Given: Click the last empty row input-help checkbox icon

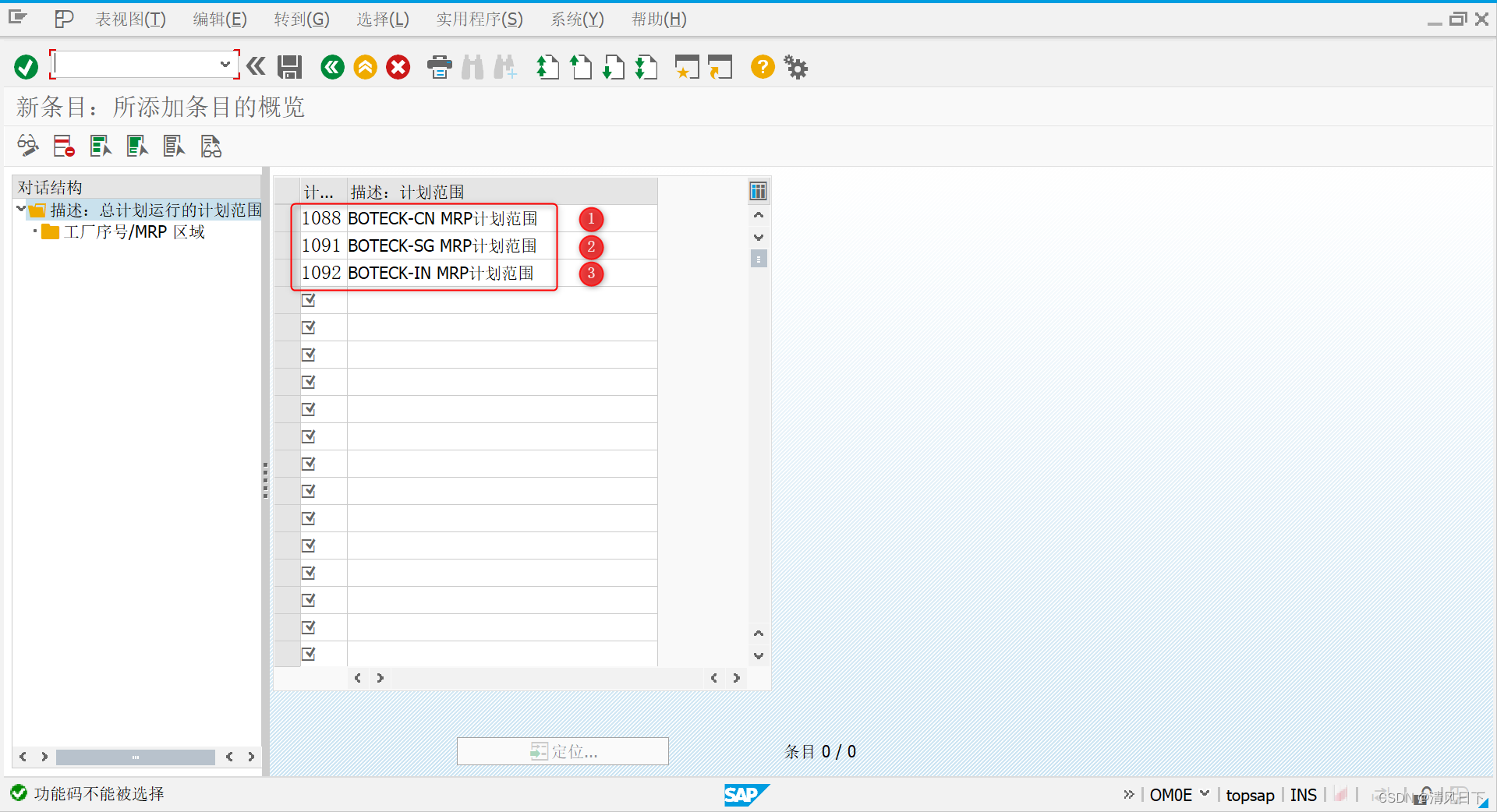Looking at the screenshot, I should [x=309, y=654].
